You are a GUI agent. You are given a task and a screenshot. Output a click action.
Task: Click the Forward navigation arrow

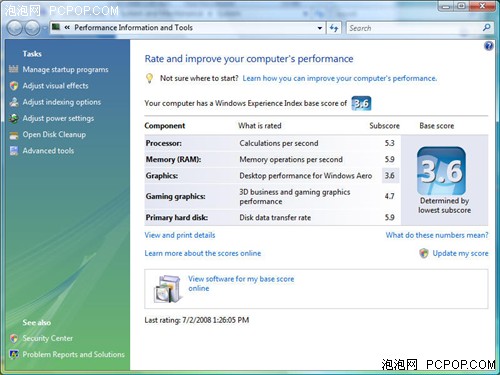pos(33,28)
